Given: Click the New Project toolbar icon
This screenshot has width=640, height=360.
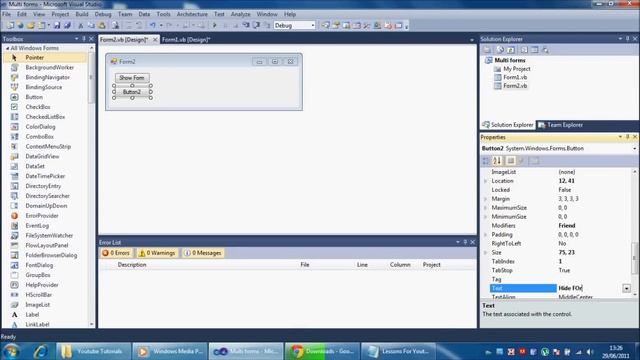Looking at the screenshot, I should [10, 25].
